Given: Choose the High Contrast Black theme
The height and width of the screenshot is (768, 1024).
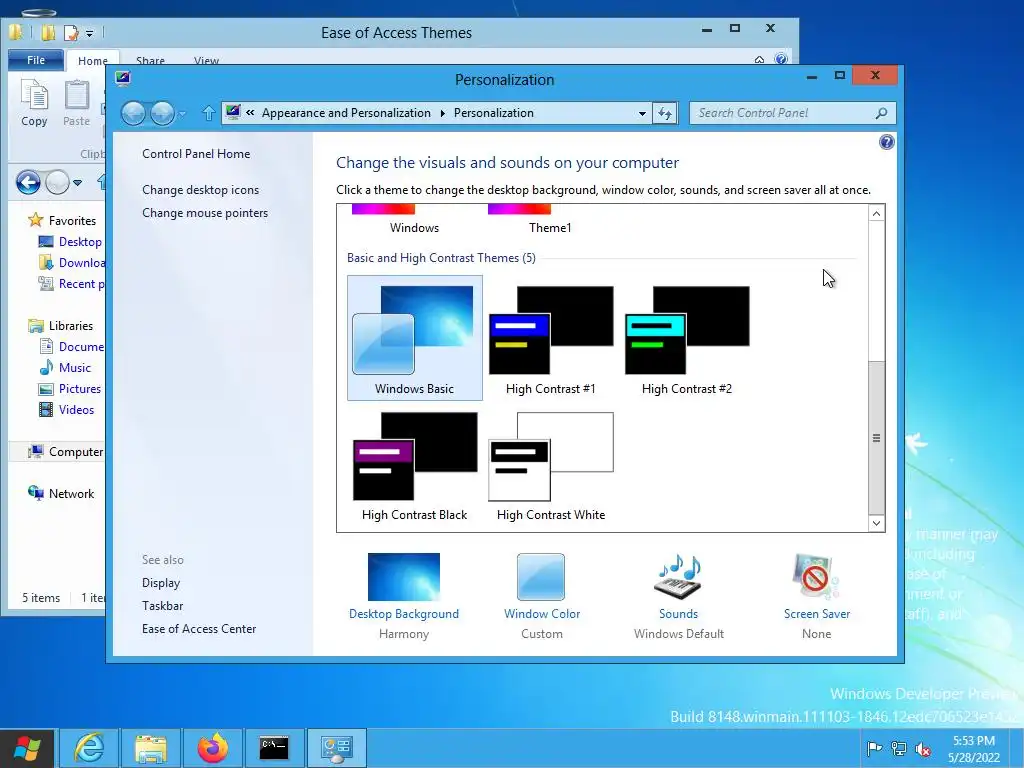Looking at the screenshot, I should [x=415, y=464].
